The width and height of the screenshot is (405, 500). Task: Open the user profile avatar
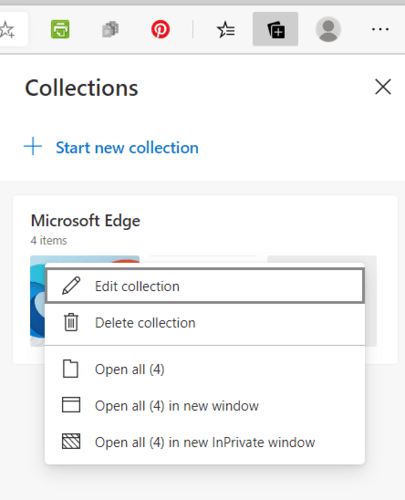tap(328, 29)
